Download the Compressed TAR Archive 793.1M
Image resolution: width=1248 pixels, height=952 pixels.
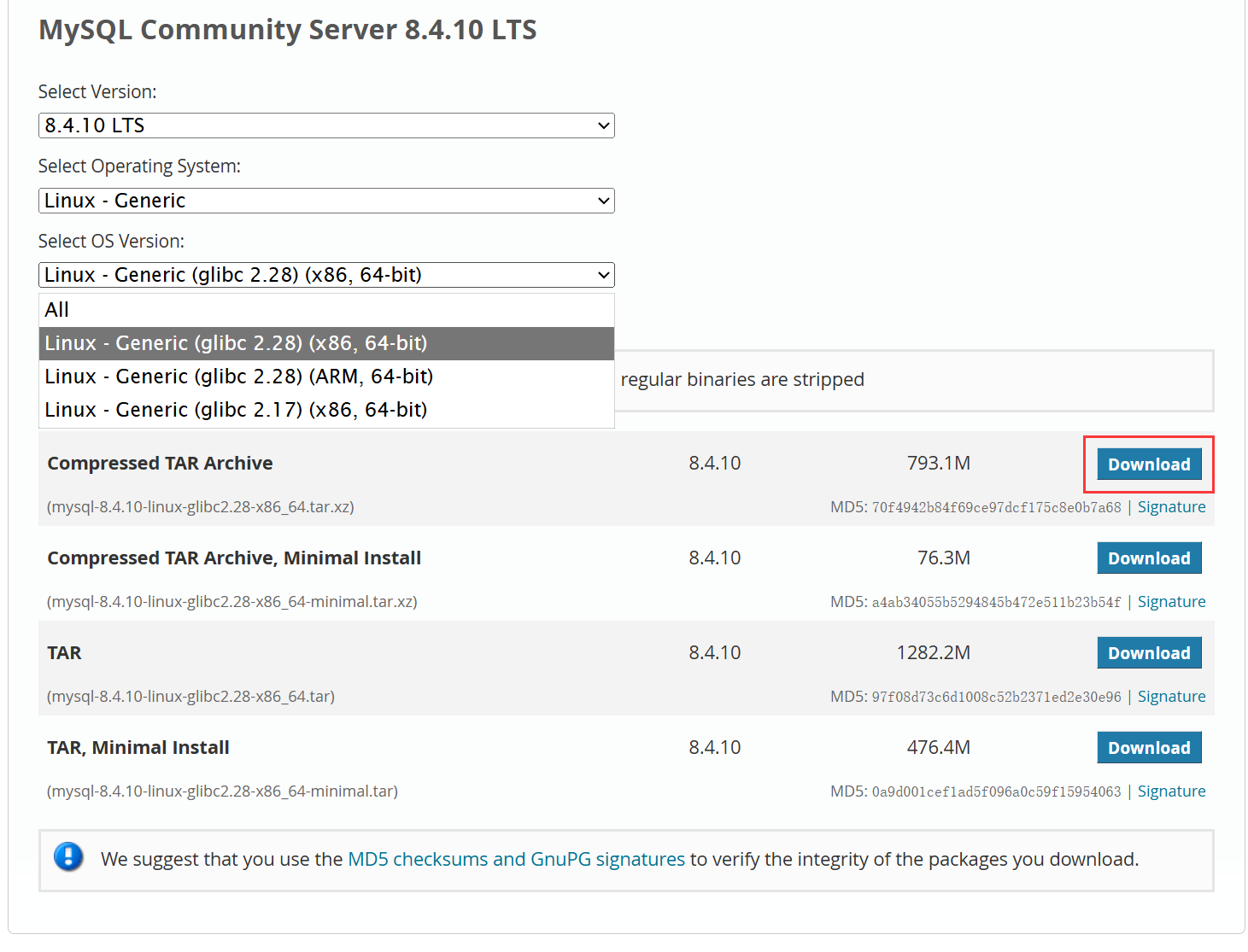(x=1149, y=464)
